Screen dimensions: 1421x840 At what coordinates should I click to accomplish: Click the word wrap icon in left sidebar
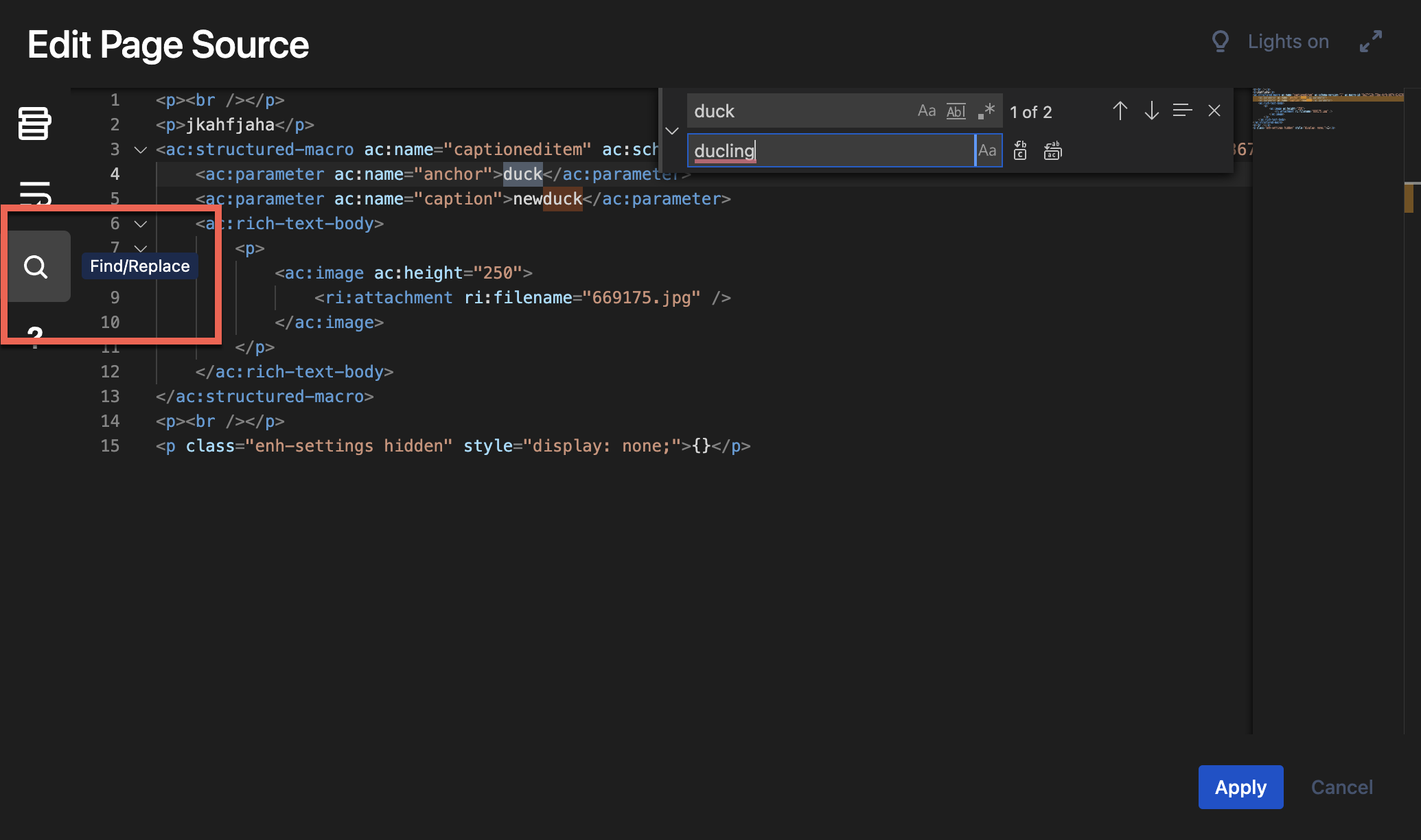click(x=34, y=193)
